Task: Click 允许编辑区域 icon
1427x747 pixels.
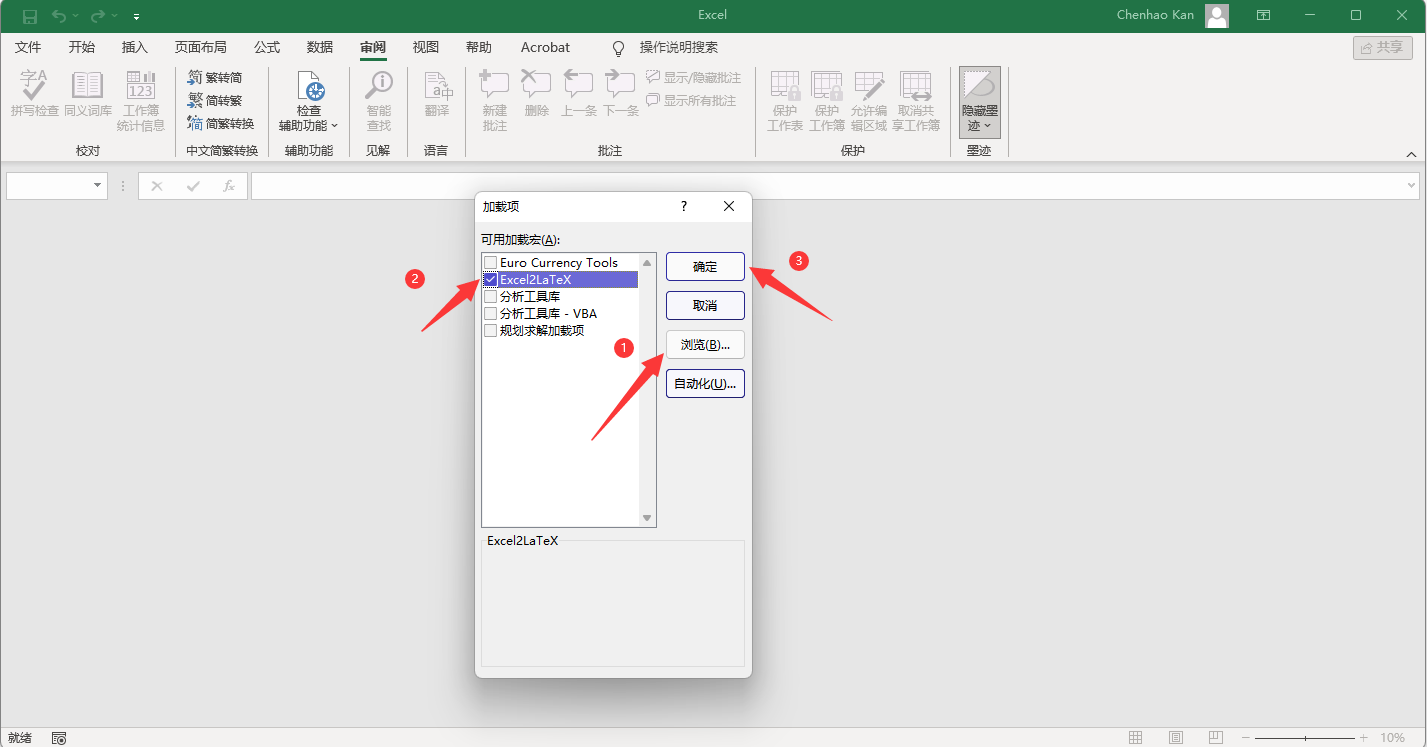Action: (869, 101)
